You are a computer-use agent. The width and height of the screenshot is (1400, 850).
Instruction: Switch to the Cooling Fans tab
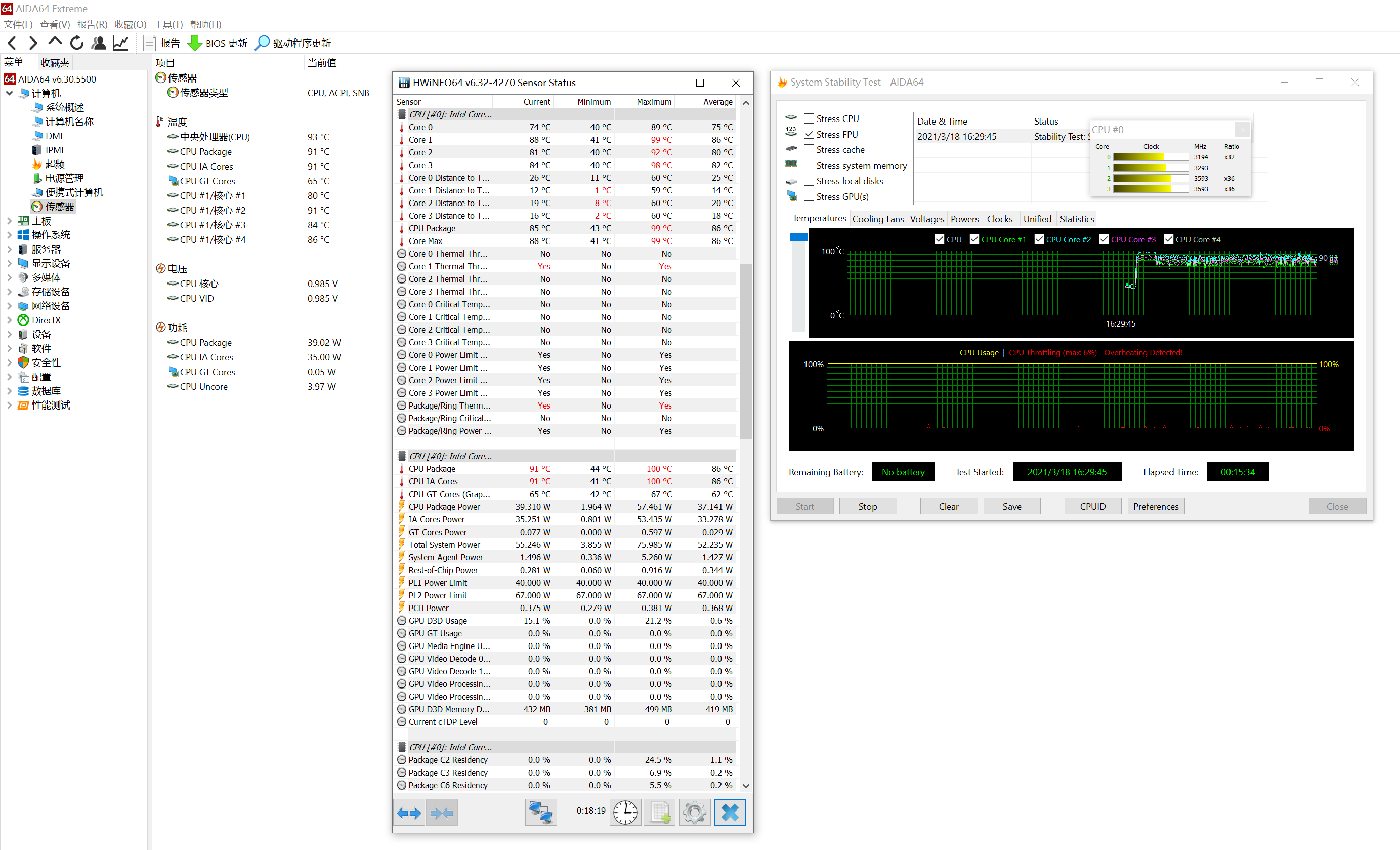click(878, 219)
